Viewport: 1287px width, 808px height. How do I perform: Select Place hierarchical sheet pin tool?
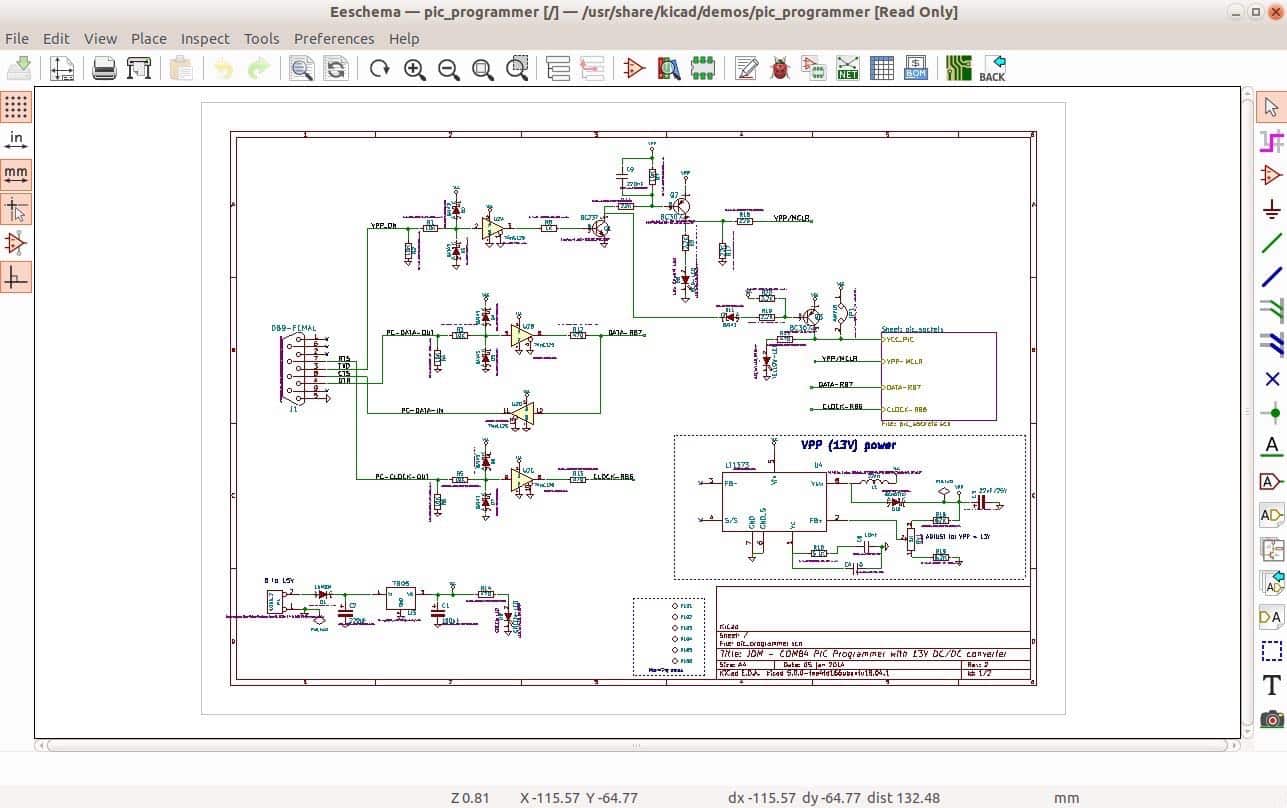tap(1271, 617)
